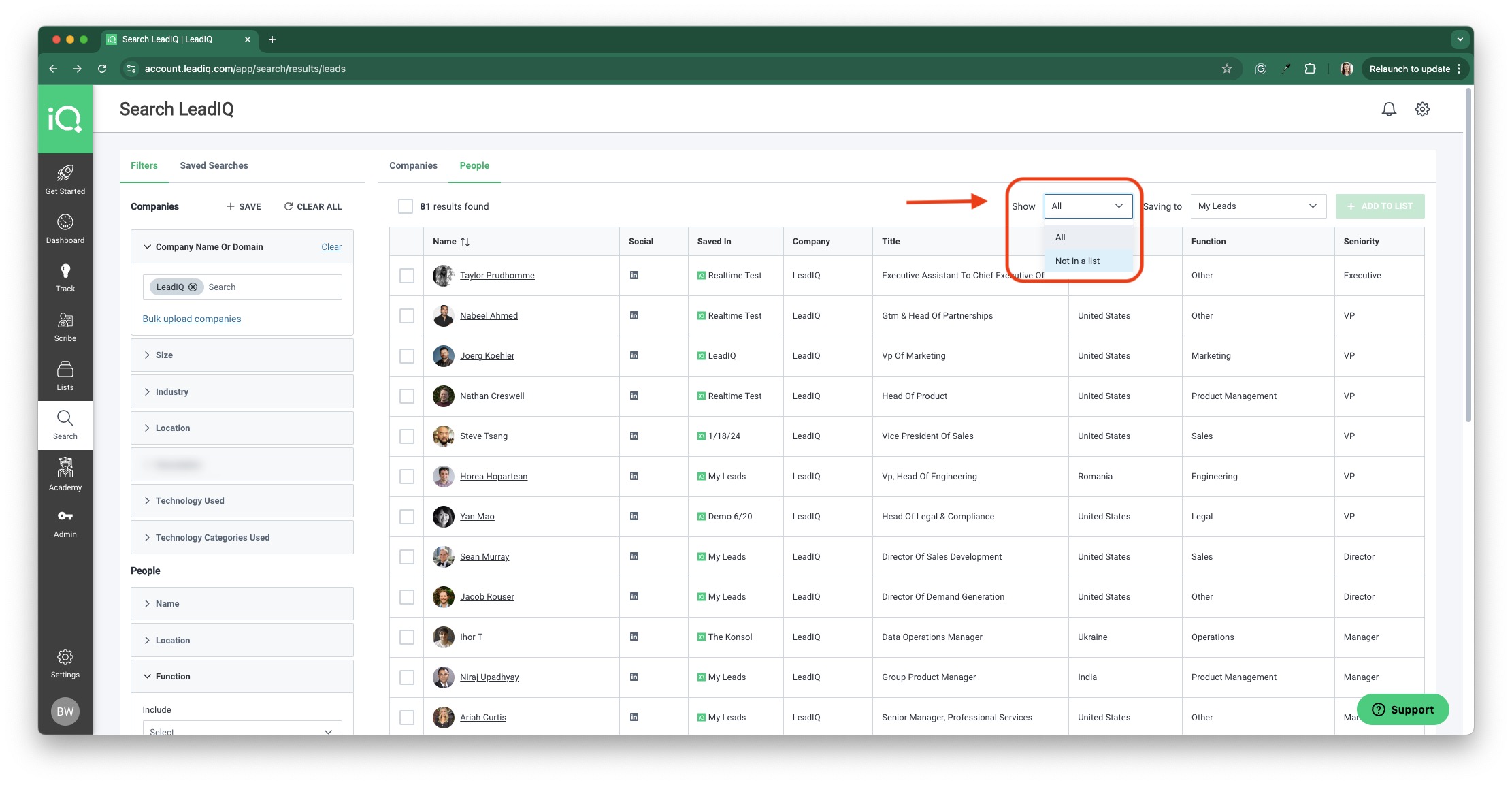
Task: Check Nathan Creswell's row
Action: click(x=407, y=396)
